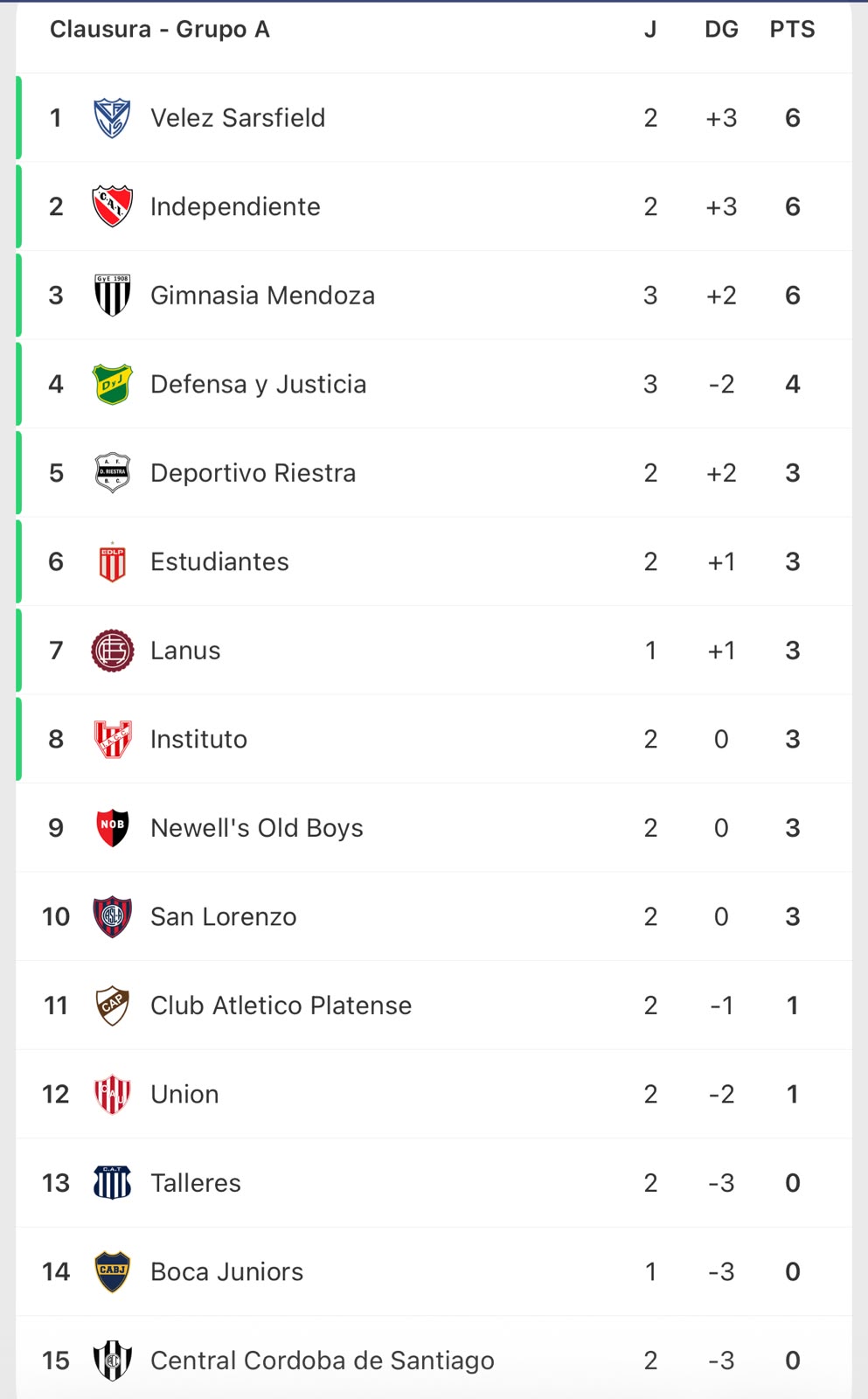This screenshot has width=868, height=1399.
Task: Open the Central Cordoba de Santiago row
Action: pos(434,1361)
